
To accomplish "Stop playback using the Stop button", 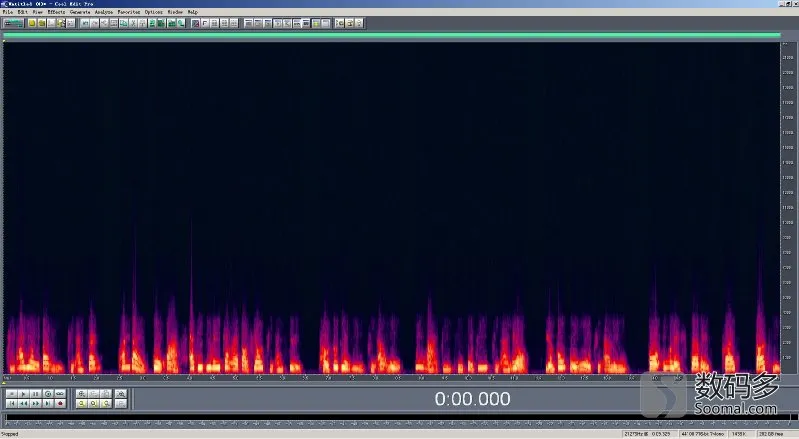I will tap(12, 394).
